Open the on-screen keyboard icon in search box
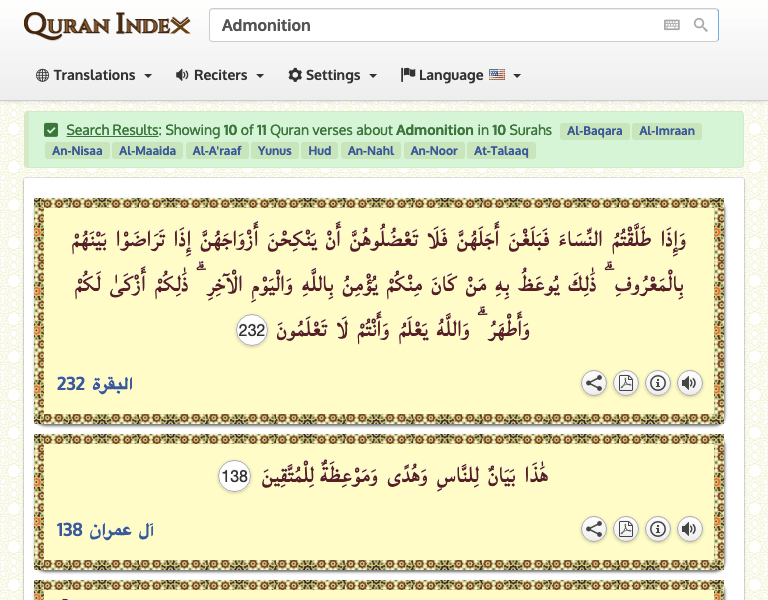 pos(672,24)
